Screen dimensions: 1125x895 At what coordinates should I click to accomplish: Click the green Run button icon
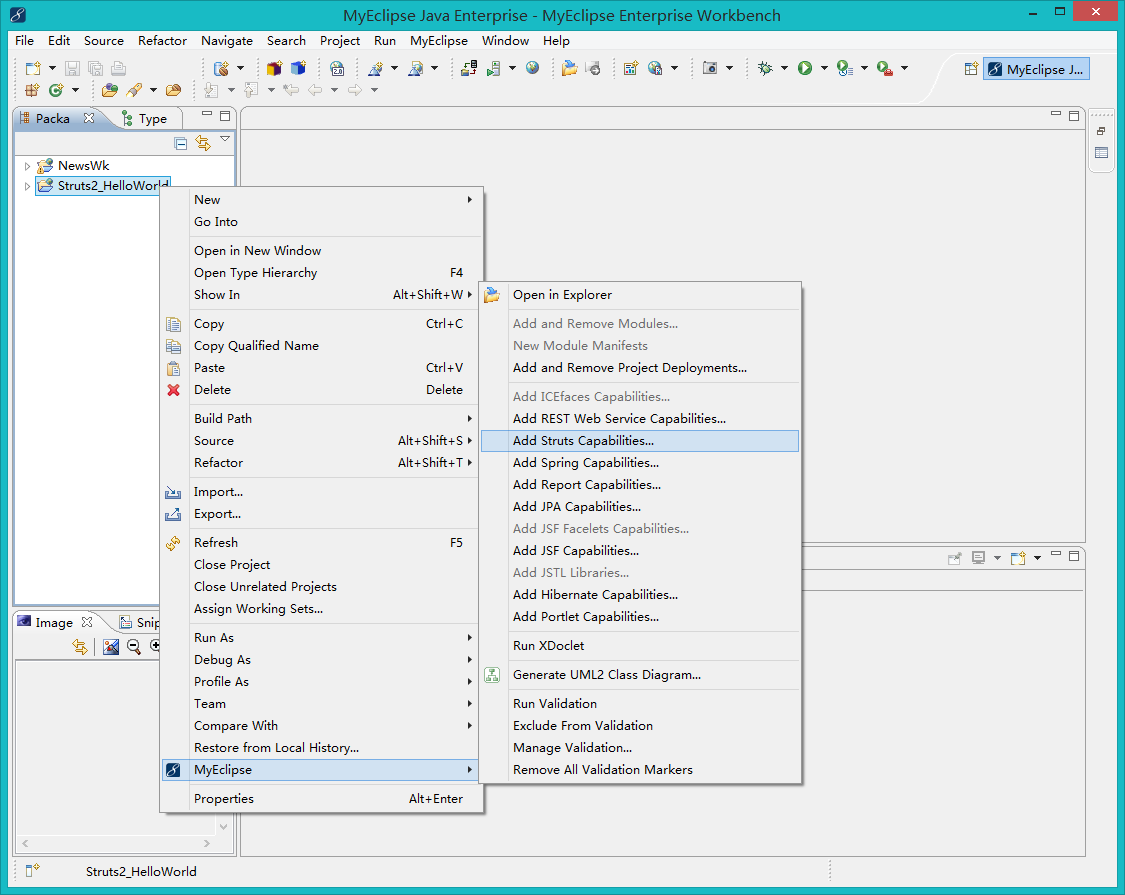coord(805,68)
